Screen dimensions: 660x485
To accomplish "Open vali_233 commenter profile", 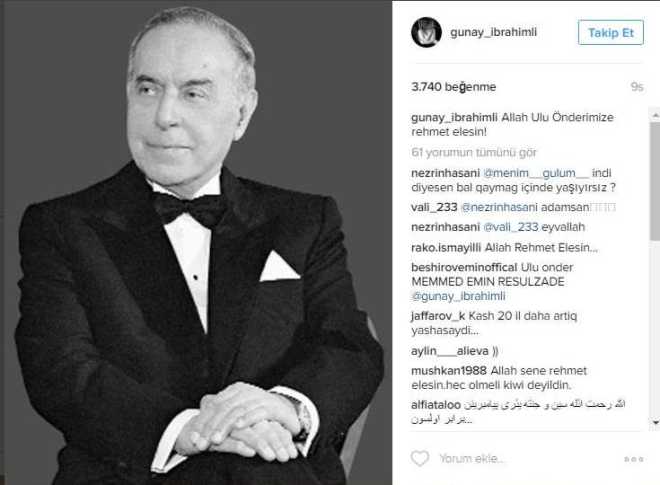I will pos(434,207).
